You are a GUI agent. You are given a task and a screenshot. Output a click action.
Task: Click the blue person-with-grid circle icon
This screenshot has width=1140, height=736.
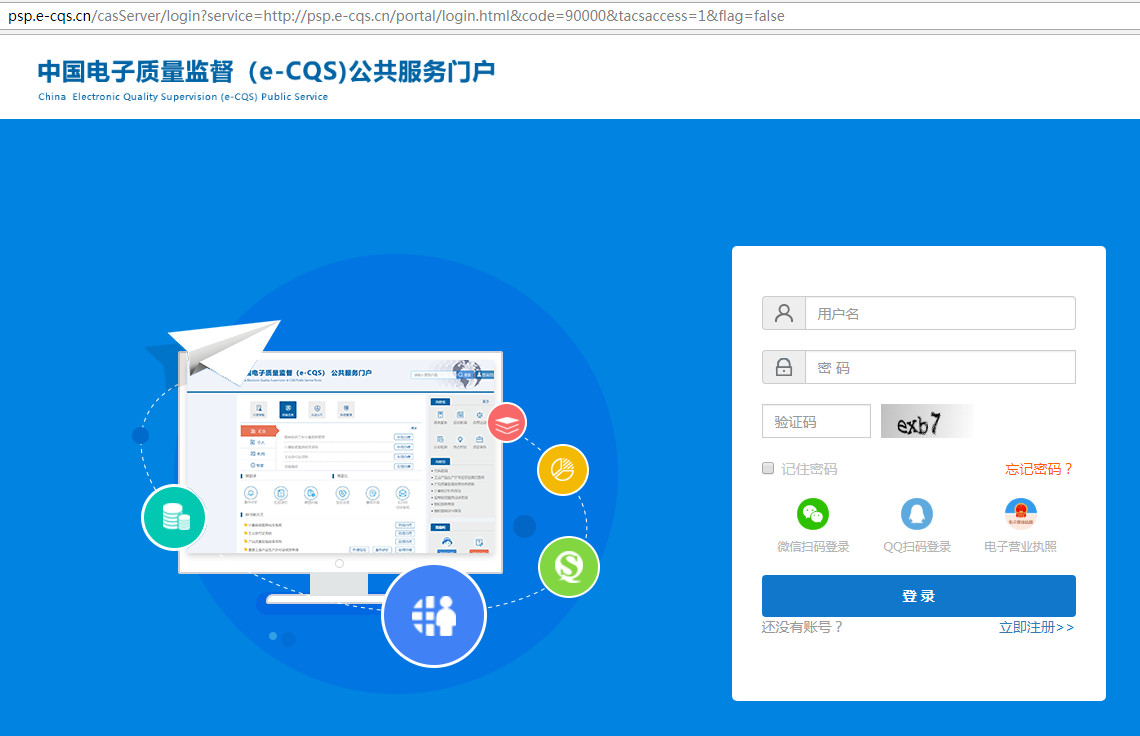pos(434,616)
